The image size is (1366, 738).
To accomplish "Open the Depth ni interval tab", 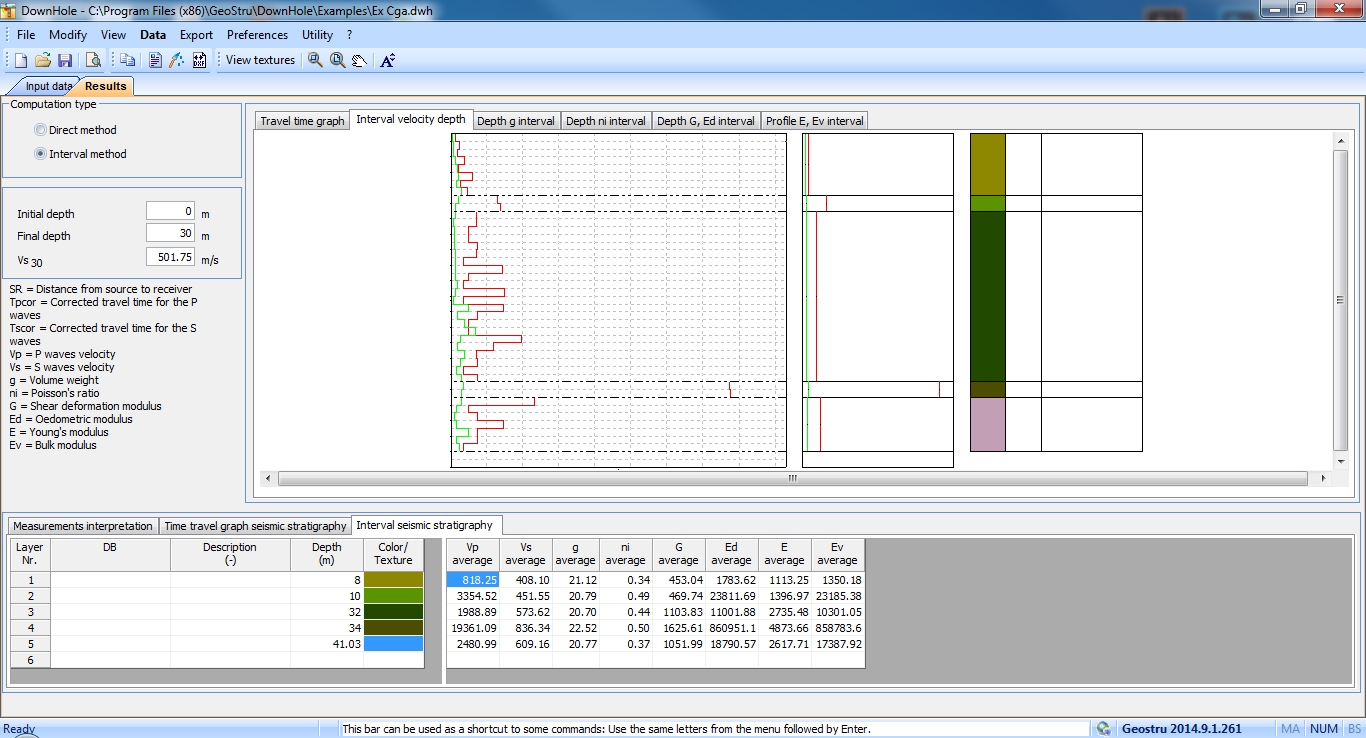I will click(x=606, y=121).
